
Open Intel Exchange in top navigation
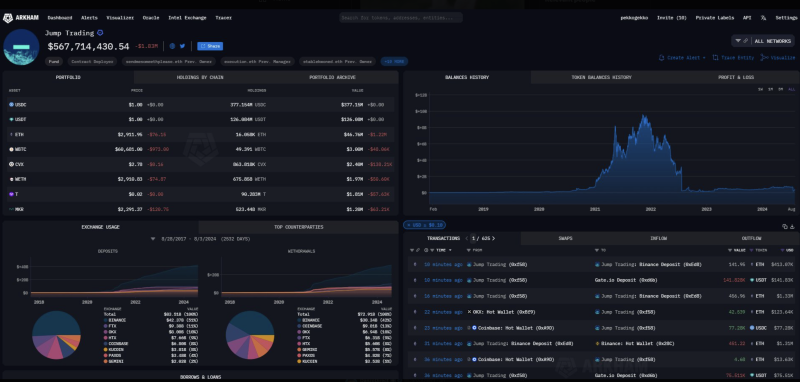click(x=187, y=18)
